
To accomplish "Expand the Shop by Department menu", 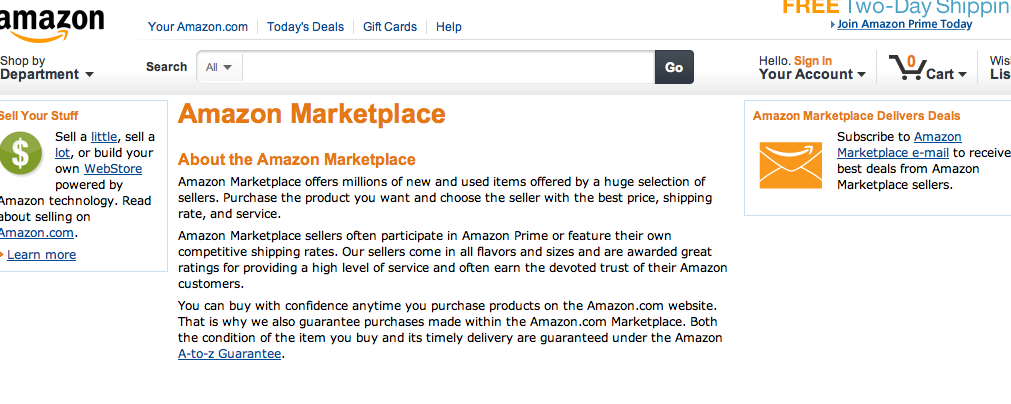I will [46, 68].
